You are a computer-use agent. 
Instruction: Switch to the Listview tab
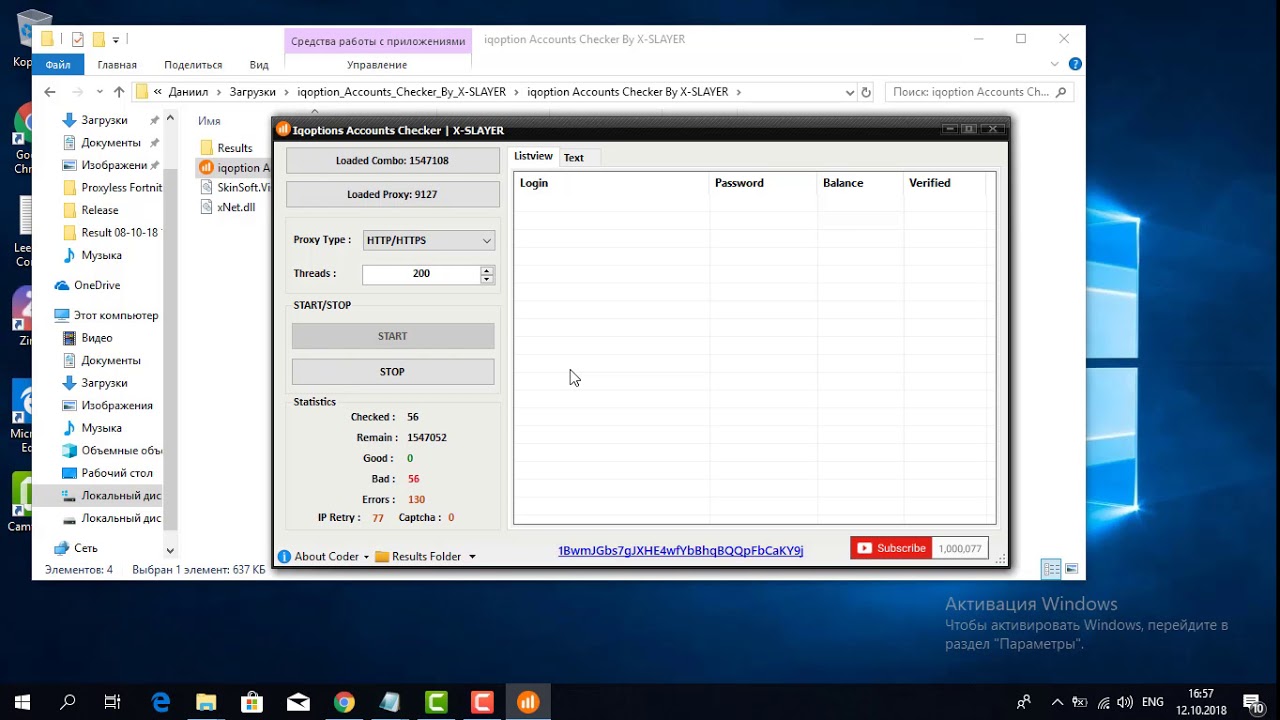point(533,157)
